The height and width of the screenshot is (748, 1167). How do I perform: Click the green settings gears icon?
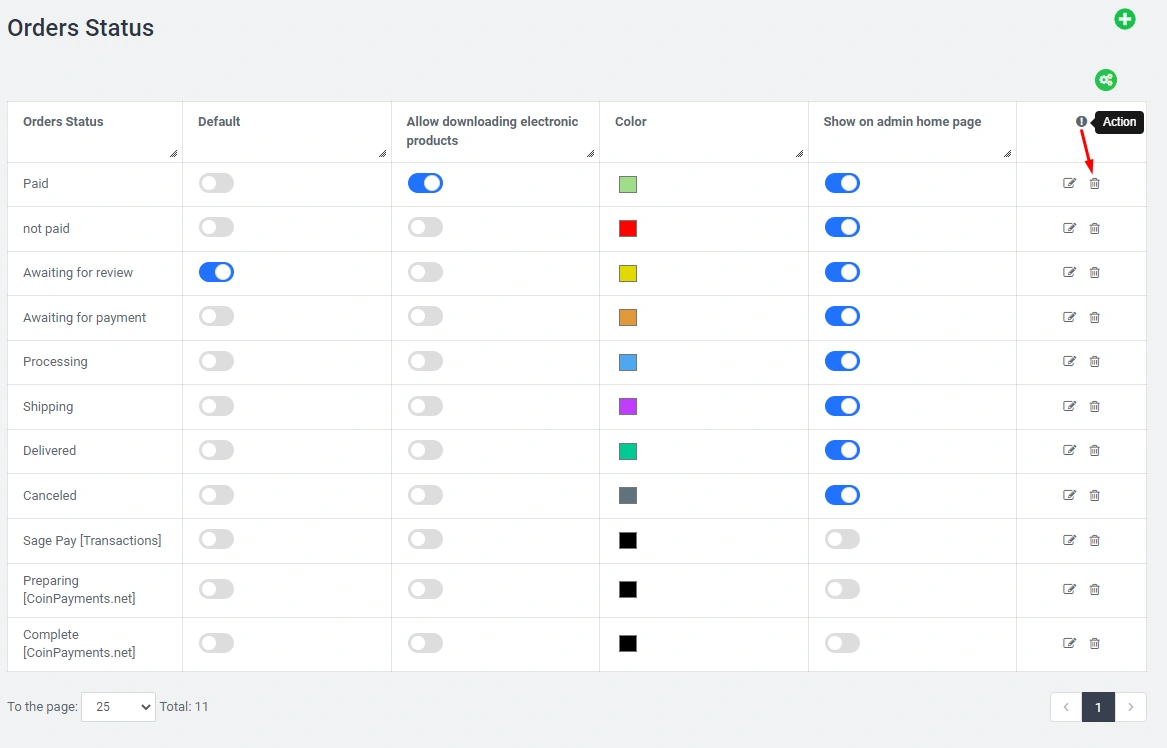tap(1105, 80)
